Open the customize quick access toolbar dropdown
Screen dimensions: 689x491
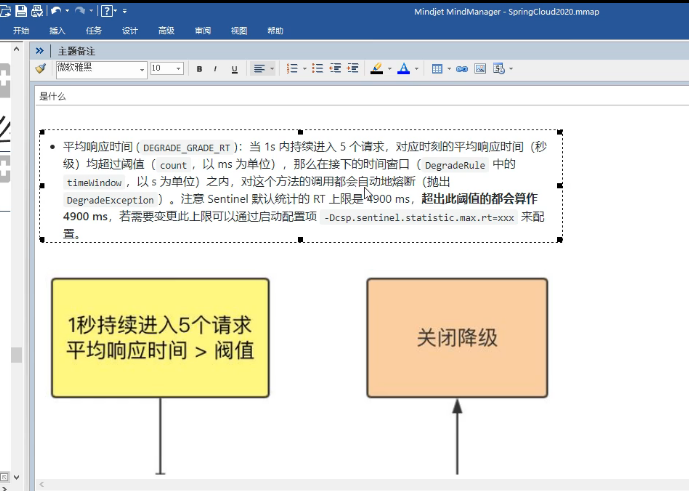pos(125,11)
